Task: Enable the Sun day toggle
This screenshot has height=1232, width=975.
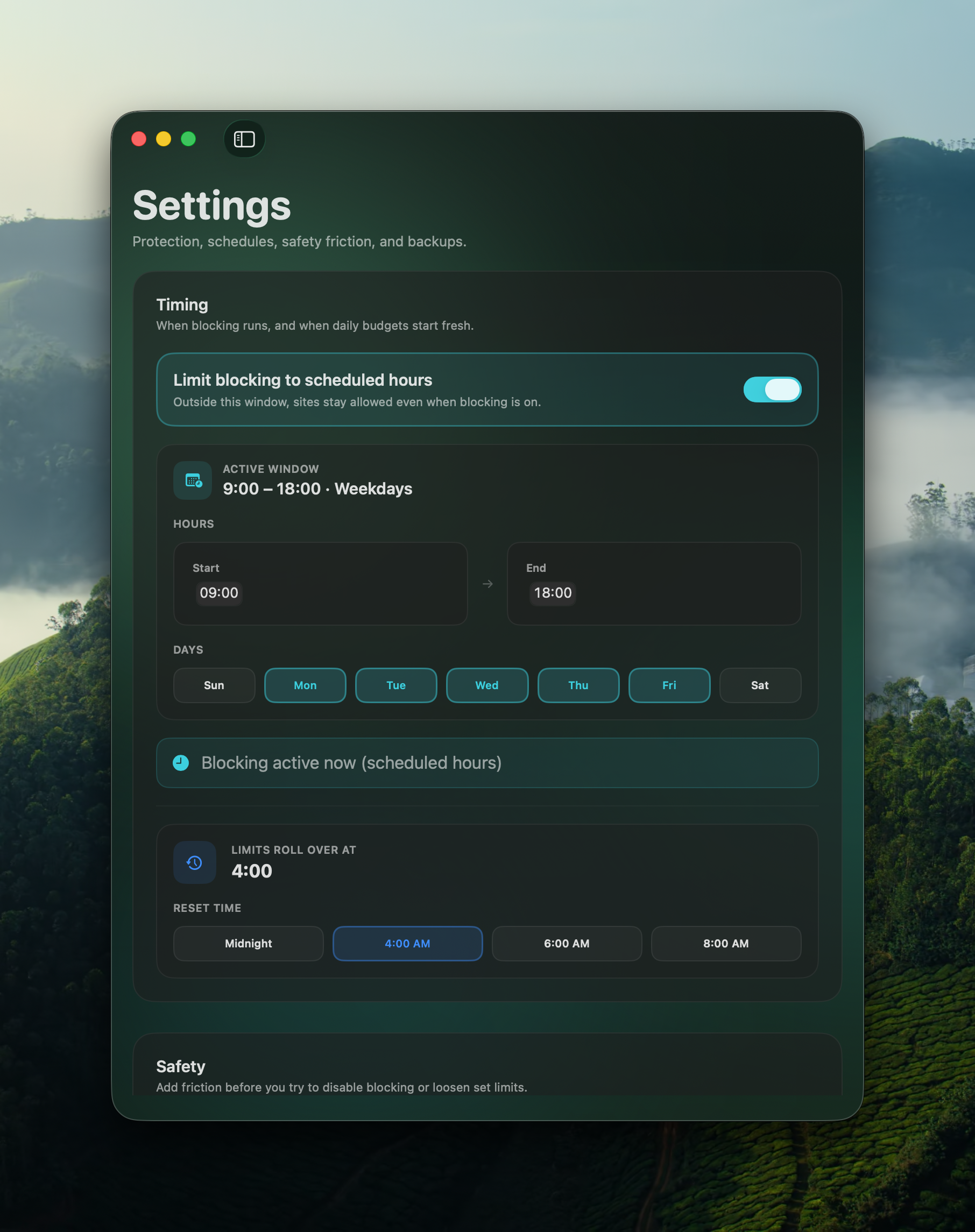Action: (214, 685)
